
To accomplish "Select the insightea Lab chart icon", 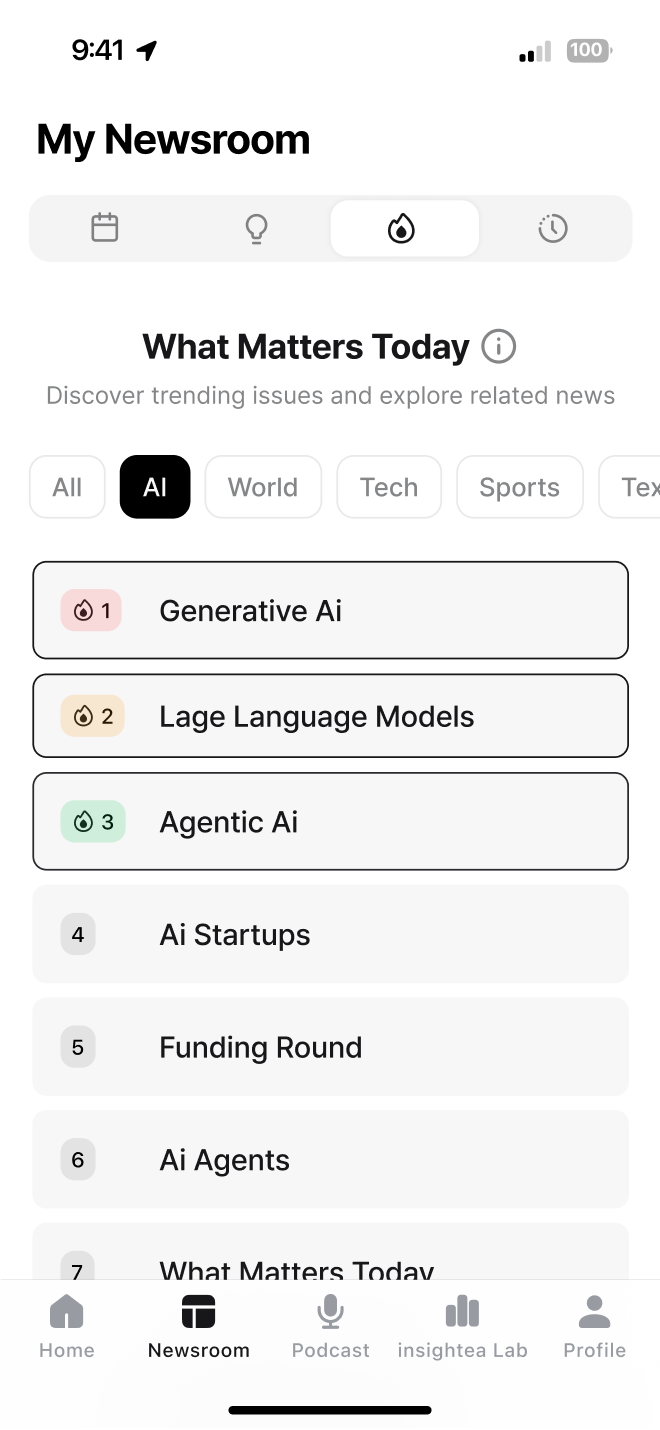I will 462,1311.
